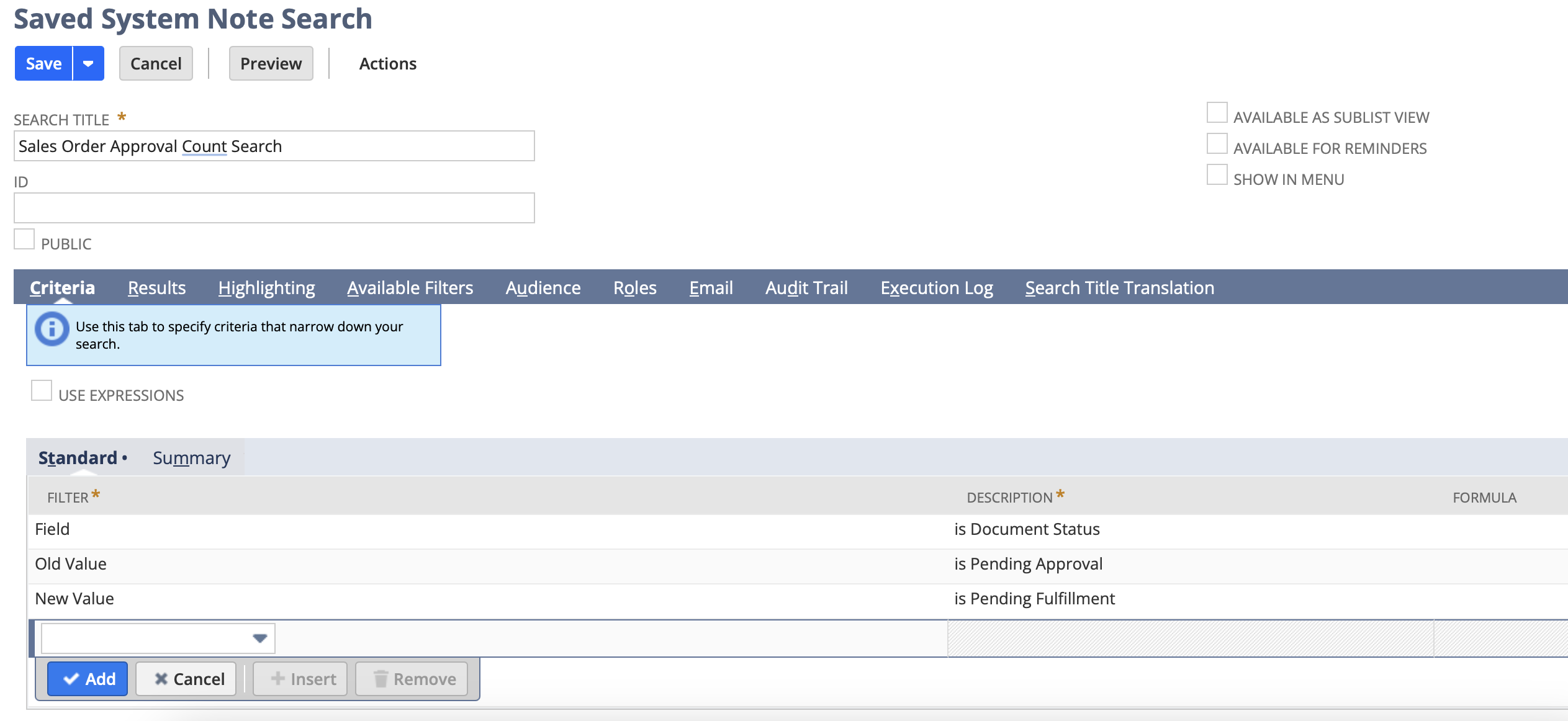Expand the new filter field dropdown
Screen dimensions: 1568x721
259,638
